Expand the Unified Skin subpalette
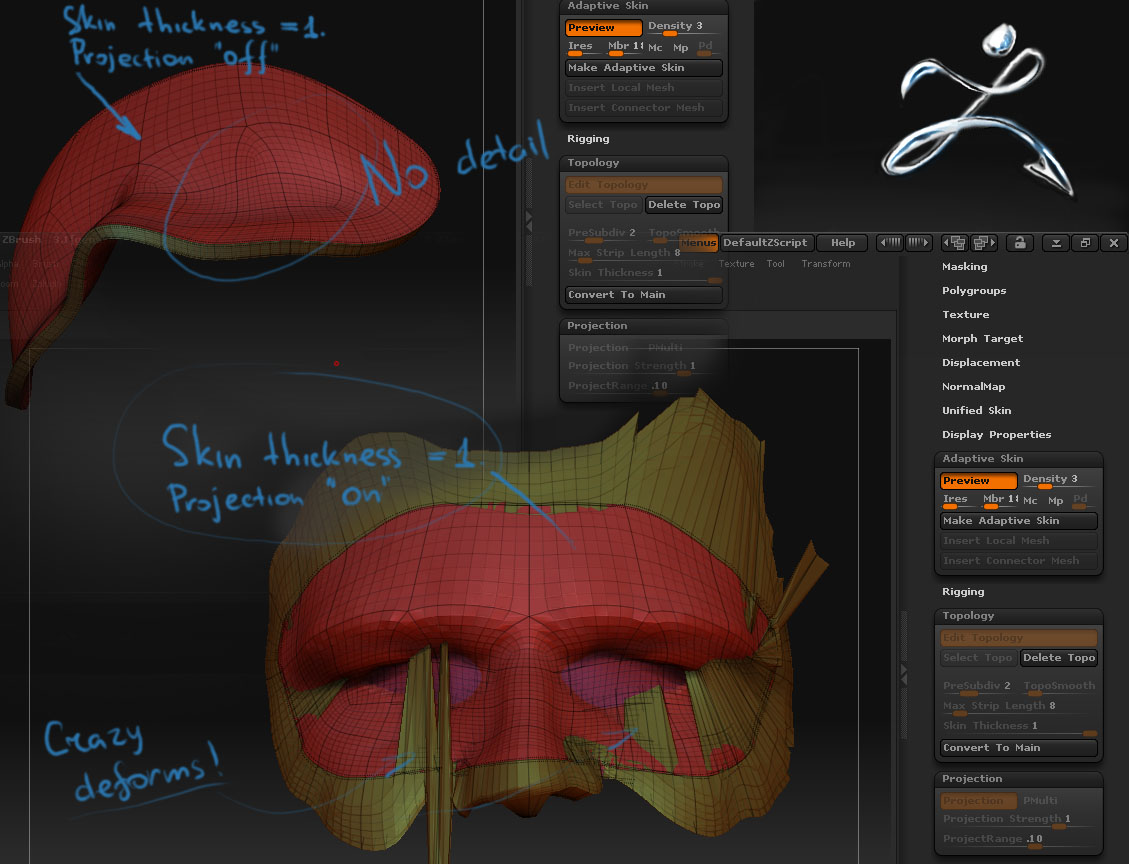This screenshot has height=864, width=1129. (976, 410)
